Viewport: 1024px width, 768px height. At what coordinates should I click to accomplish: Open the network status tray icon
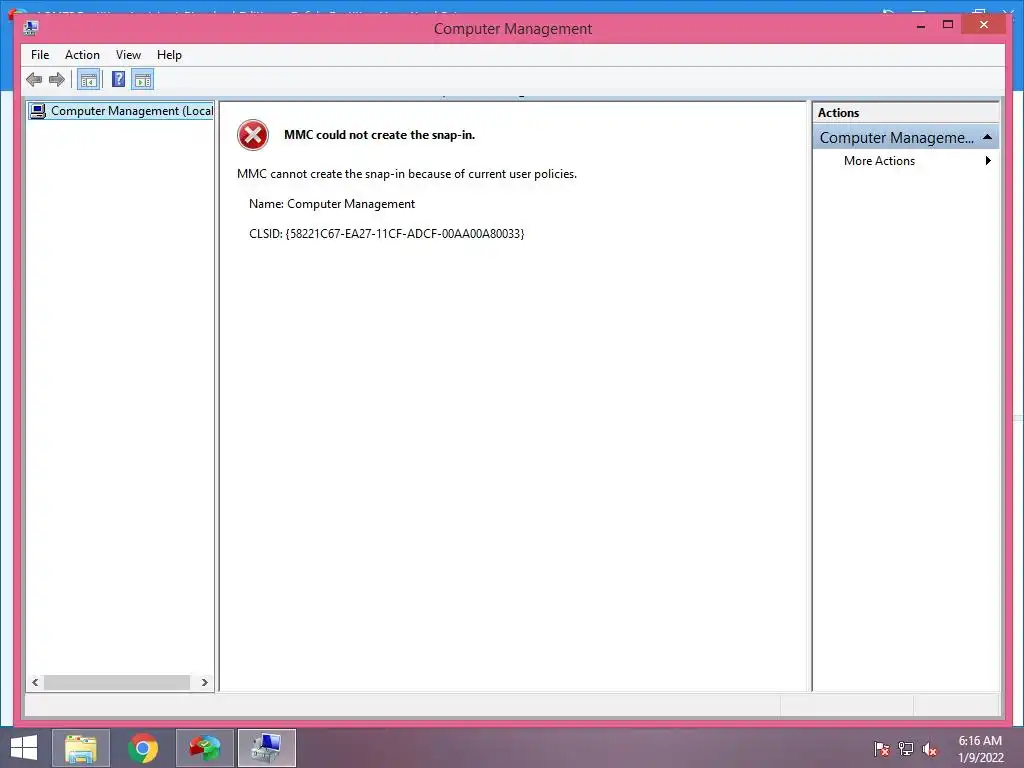tap(906, 749)
